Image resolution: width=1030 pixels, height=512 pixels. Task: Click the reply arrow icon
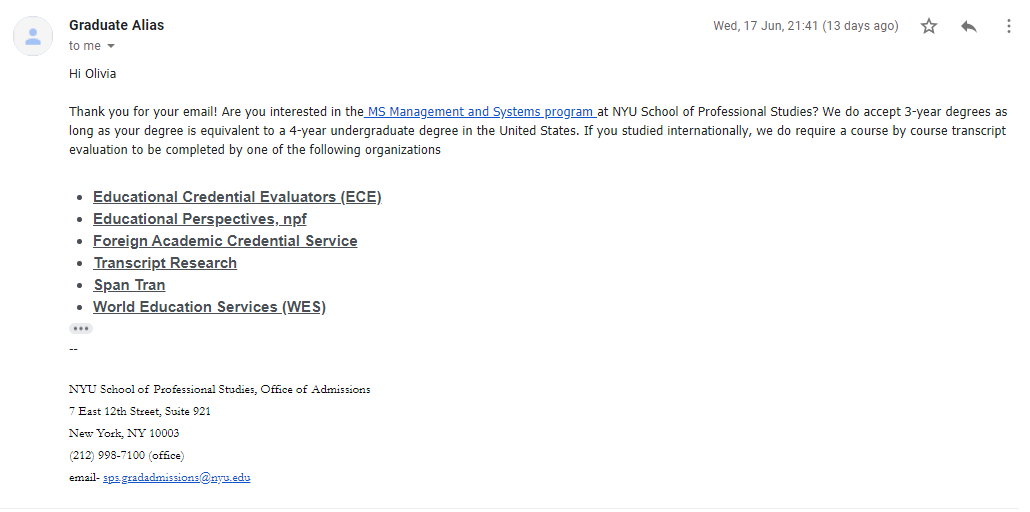coord(968,26)
